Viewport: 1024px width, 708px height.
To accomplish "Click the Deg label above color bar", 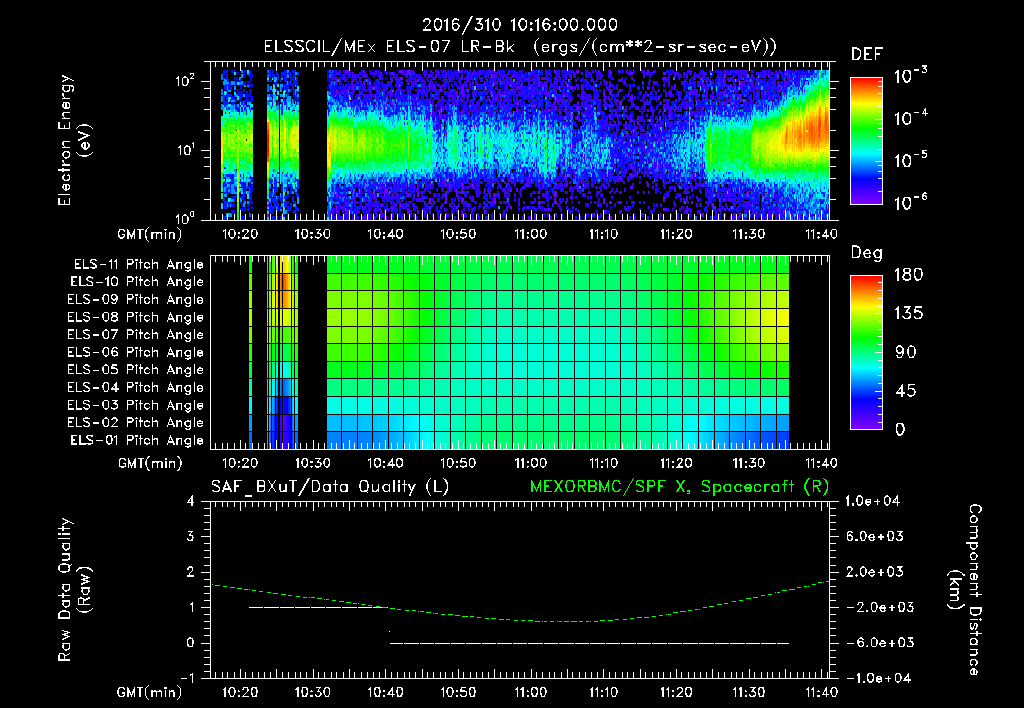I will (x=867, y=253).
